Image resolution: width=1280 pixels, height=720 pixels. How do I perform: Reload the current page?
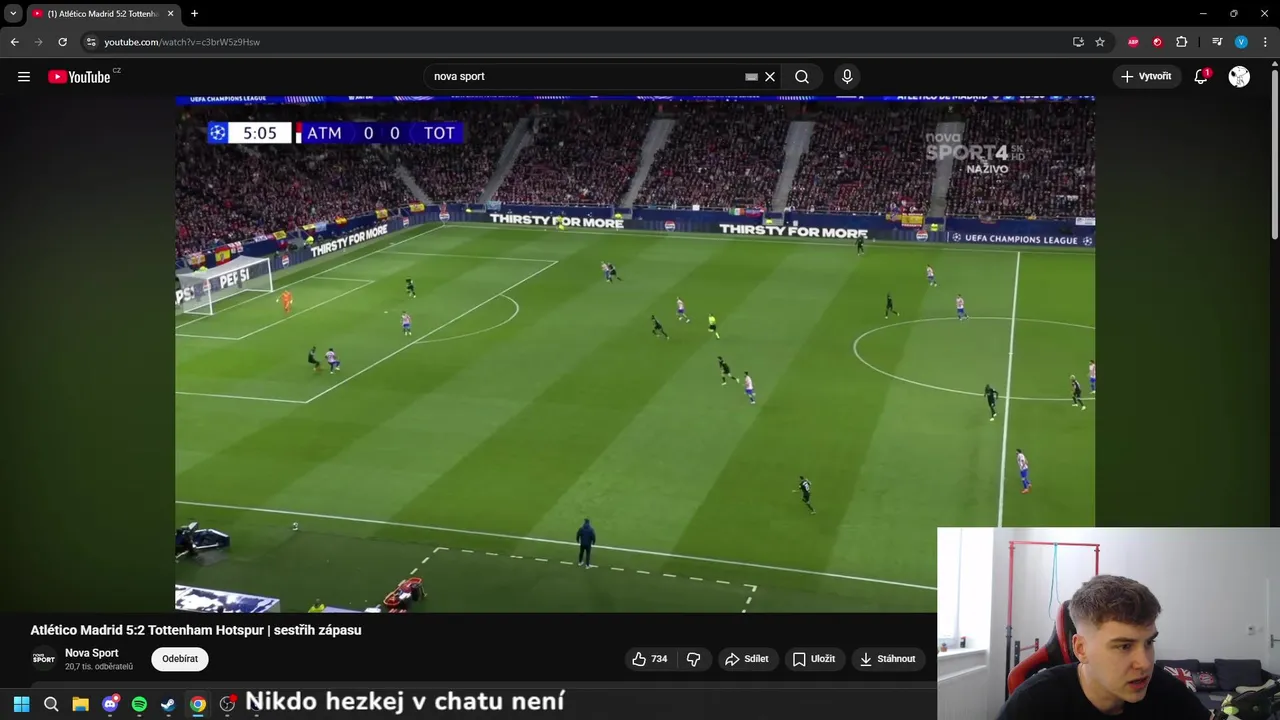[62, 42]
